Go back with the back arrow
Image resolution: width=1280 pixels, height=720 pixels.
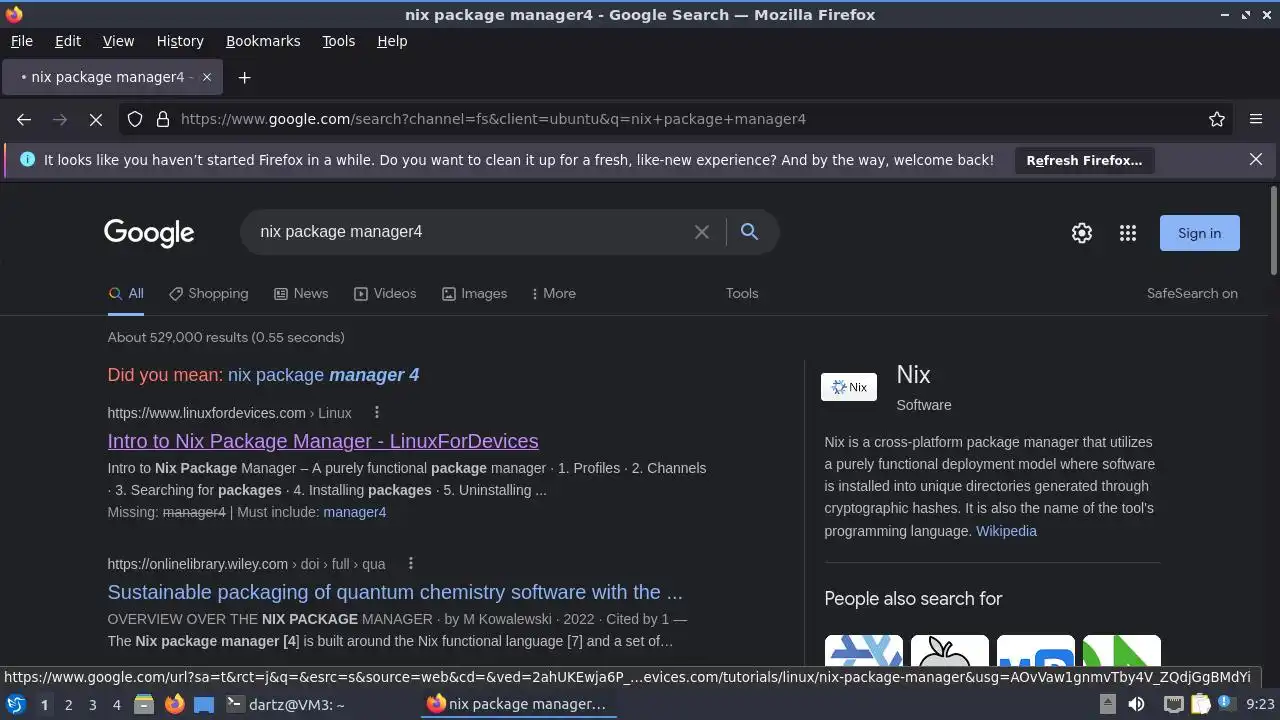[24, 119]
